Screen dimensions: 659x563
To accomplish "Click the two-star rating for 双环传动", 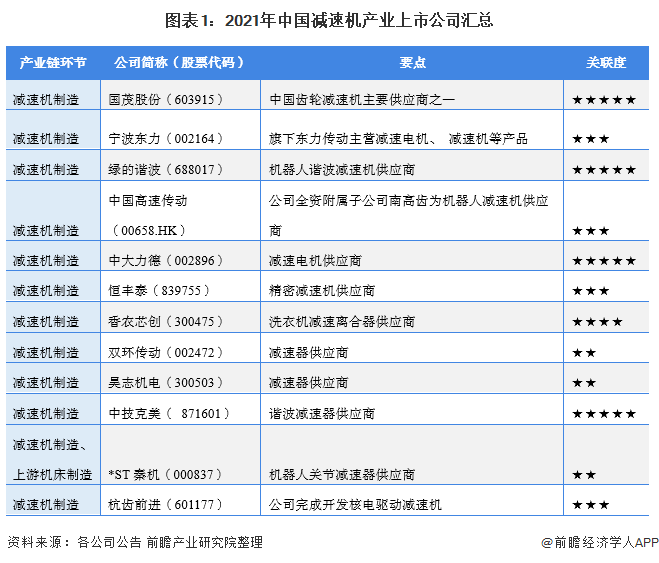I will pos(584,353).
